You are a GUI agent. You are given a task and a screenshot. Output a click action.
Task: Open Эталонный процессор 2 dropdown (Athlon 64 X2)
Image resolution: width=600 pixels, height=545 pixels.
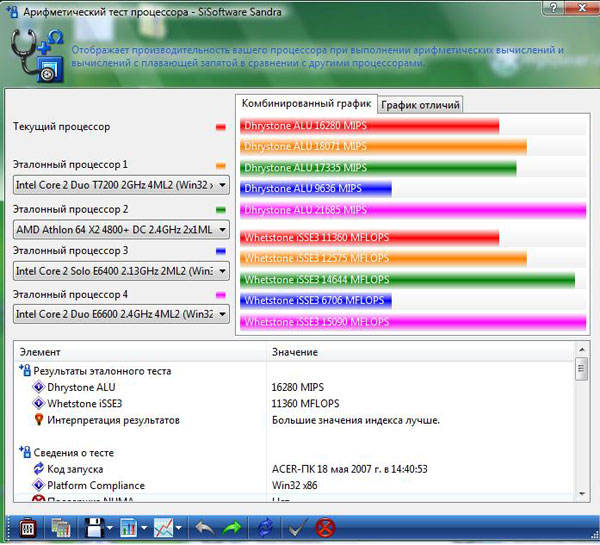[121, 230]
